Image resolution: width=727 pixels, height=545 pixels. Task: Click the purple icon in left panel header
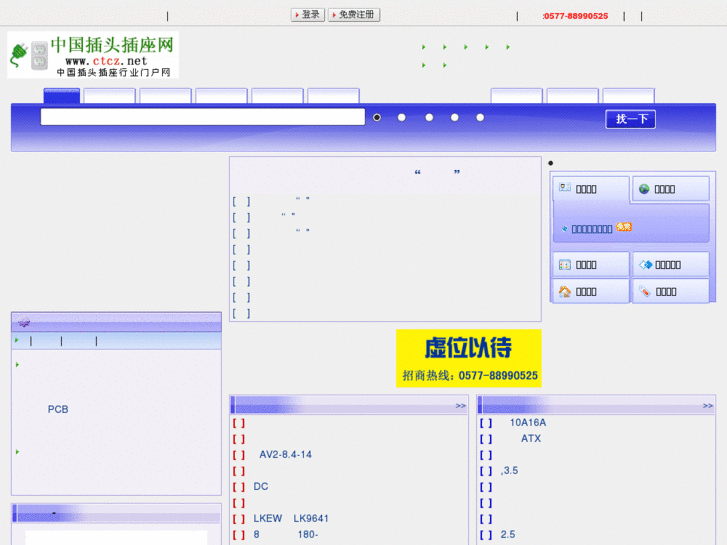pos(24,322)
